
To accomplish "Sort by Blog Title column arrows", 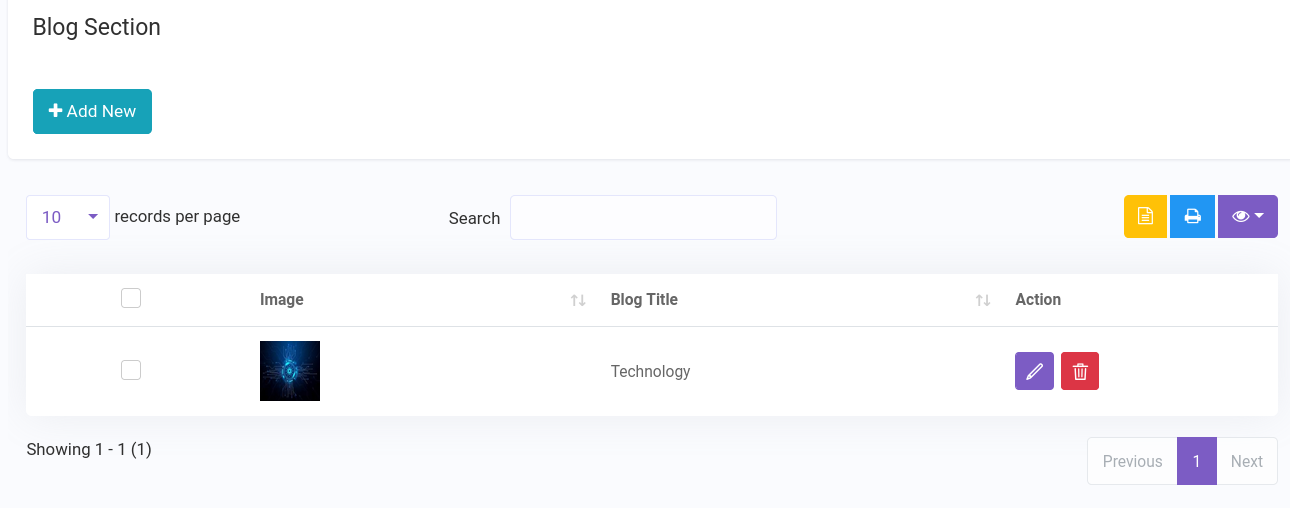I will (983, 300).
